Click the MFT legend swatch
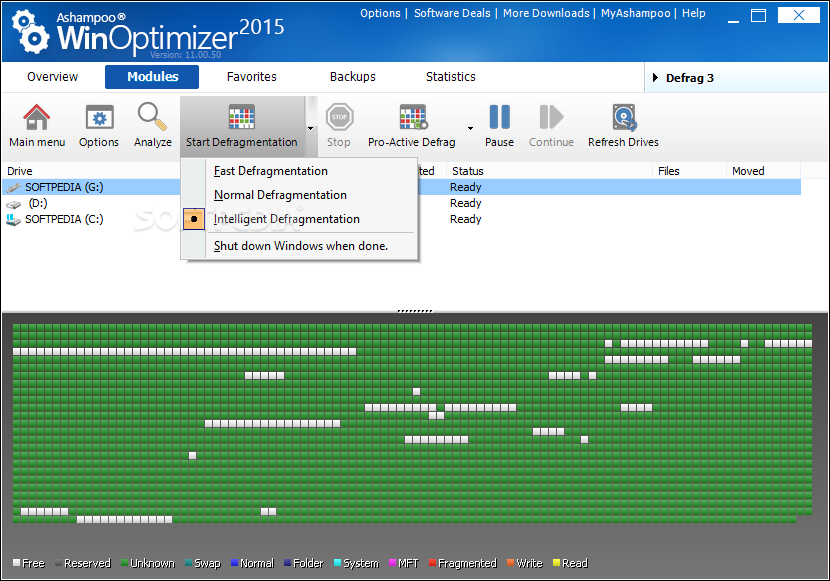830x581 pixels. pyautogui.click(x=392, y=562)
